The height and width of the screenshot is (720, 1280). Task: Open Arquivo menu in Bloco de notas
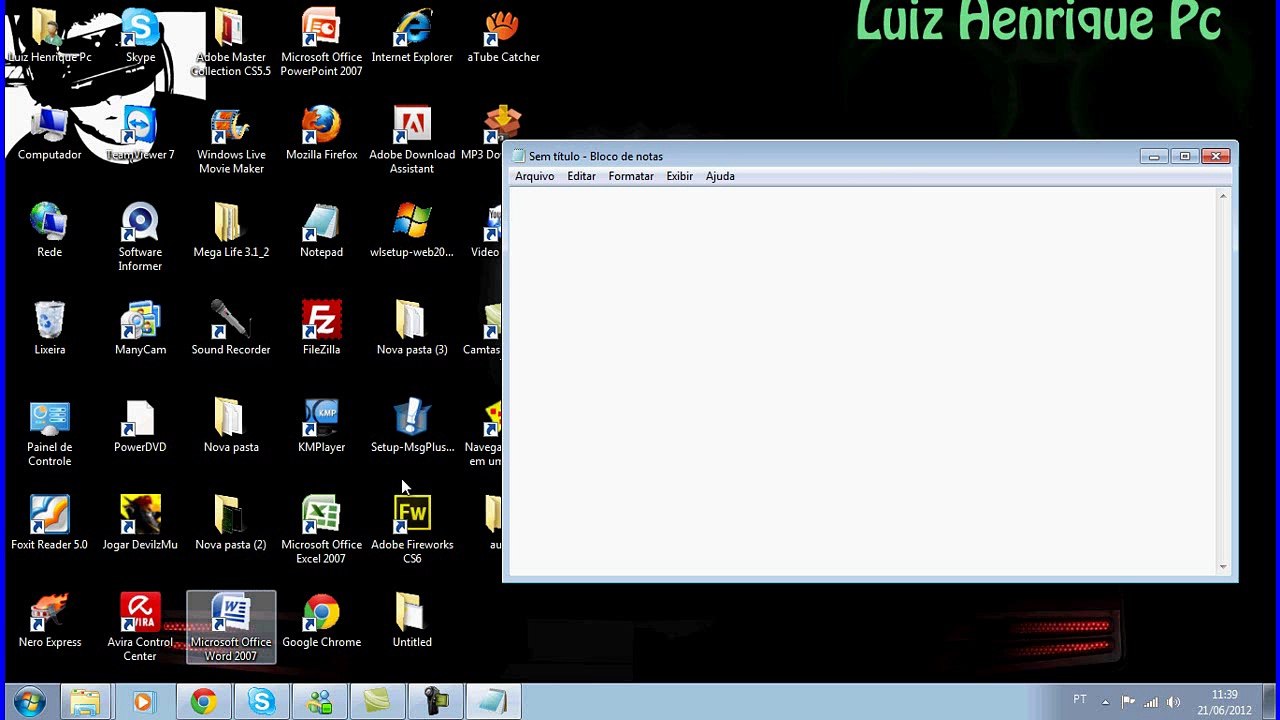pos(534,176)
